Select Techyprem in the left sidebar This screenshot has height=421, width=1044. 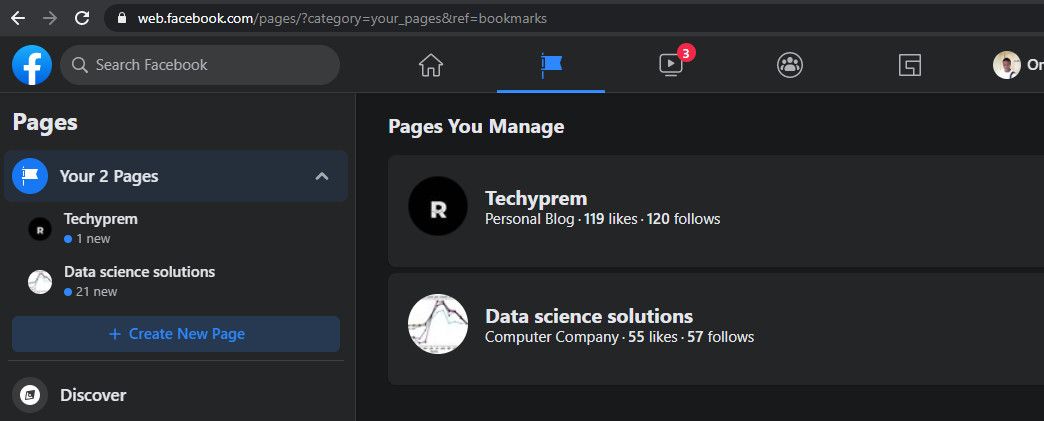click(101, 219)
